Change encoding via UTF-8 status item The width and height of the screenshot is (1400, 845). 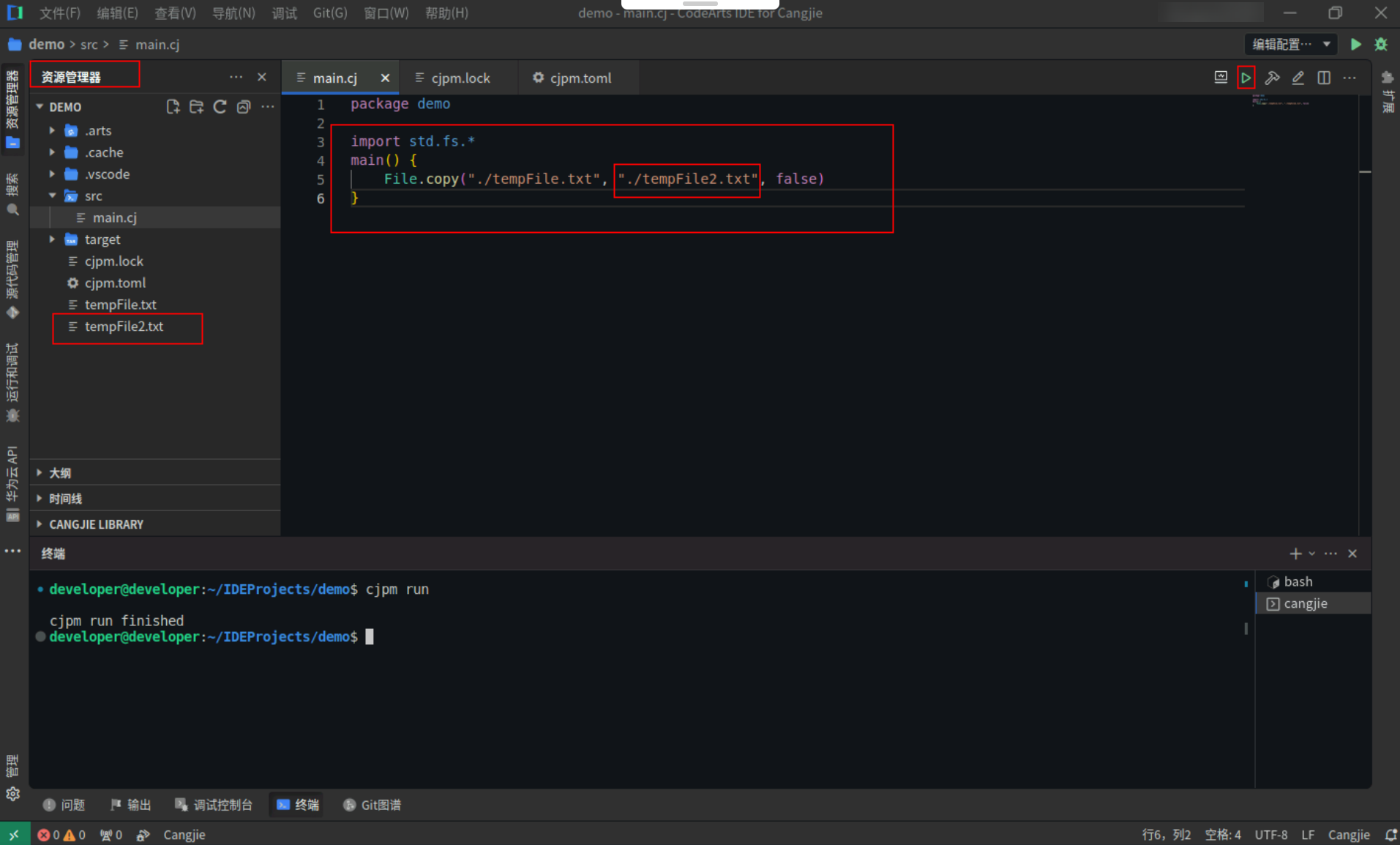point(1270,835)
